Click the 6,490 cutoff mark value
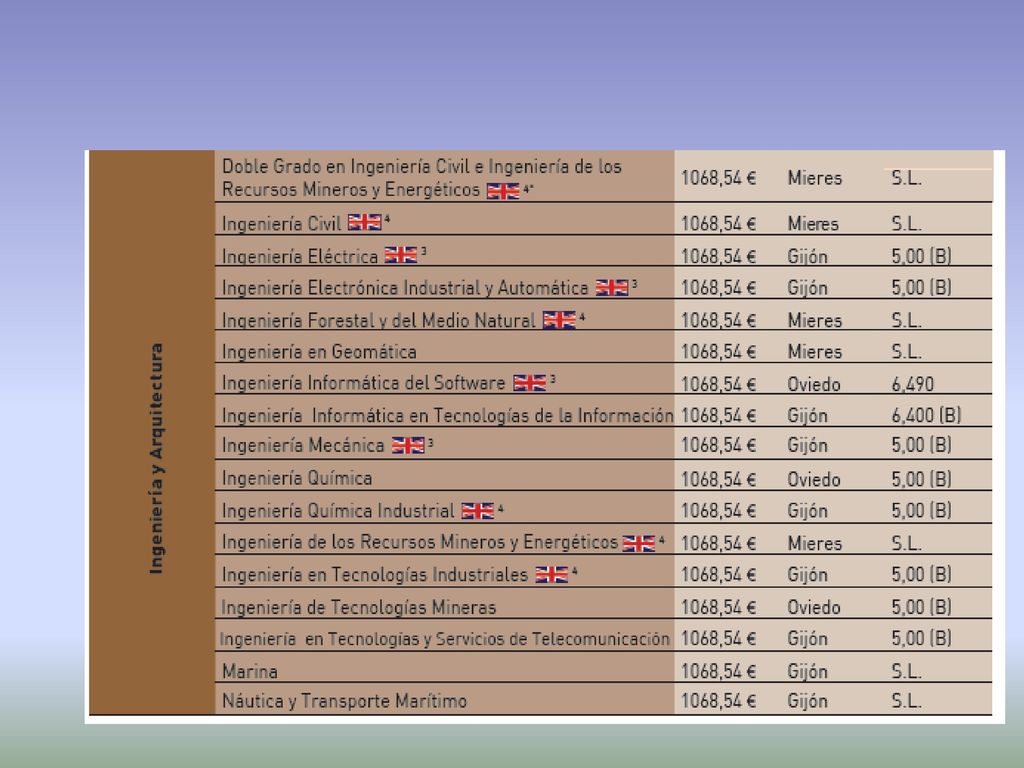The image size is (1024, 768). tap(912, 385)
